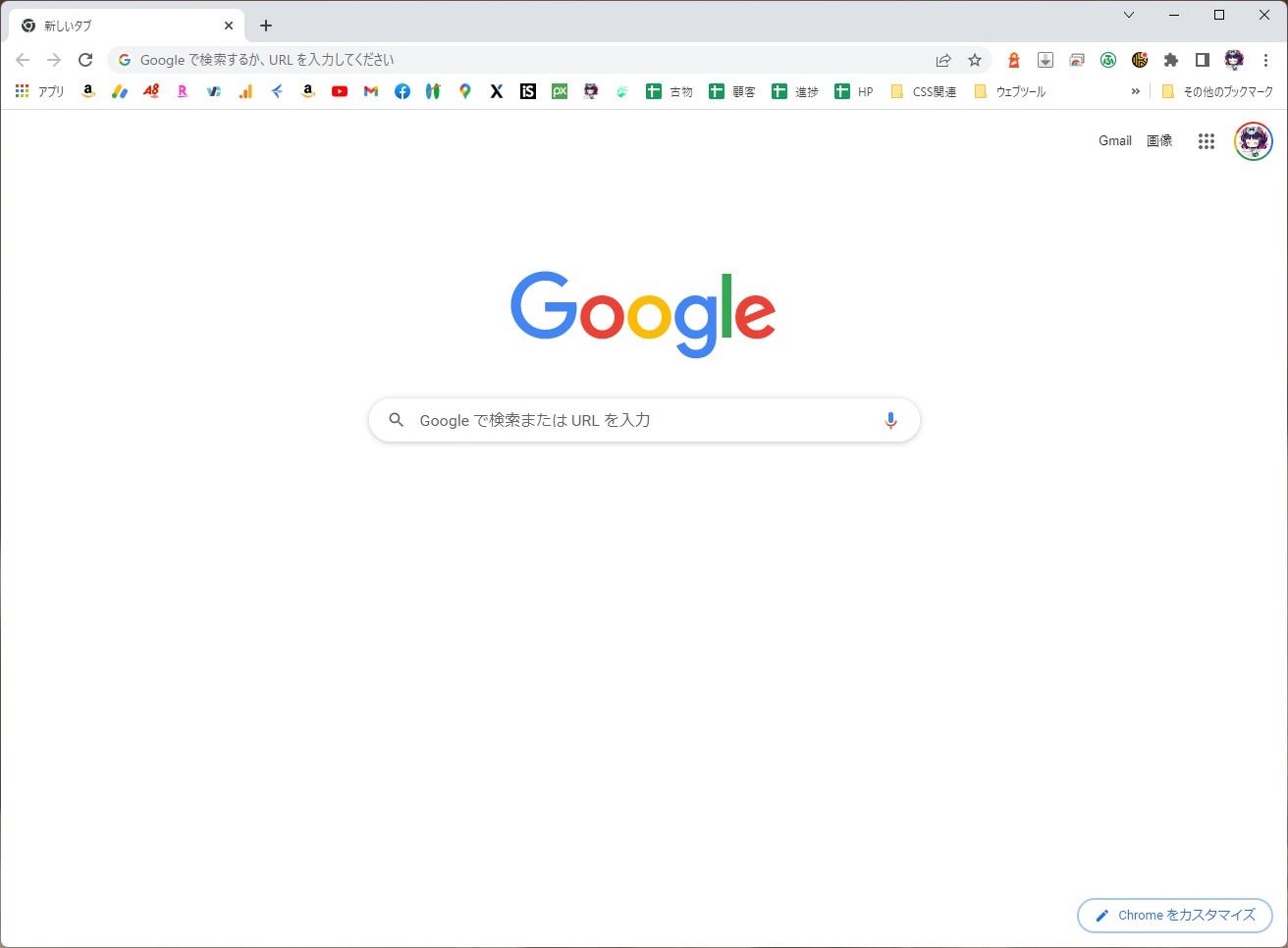Click the Chrome をカスタマイズ button

coord(1175,916)
